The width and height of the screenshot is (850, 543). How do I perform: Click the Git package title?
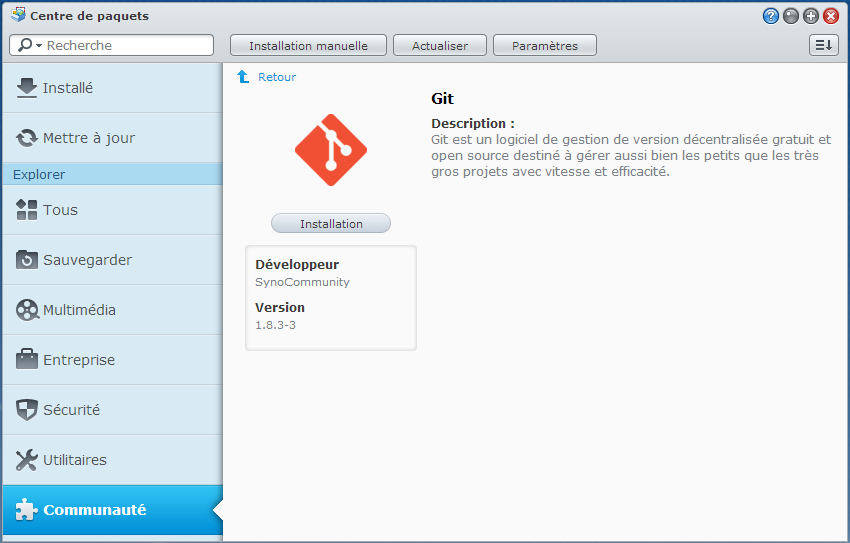tap(442, 99)
